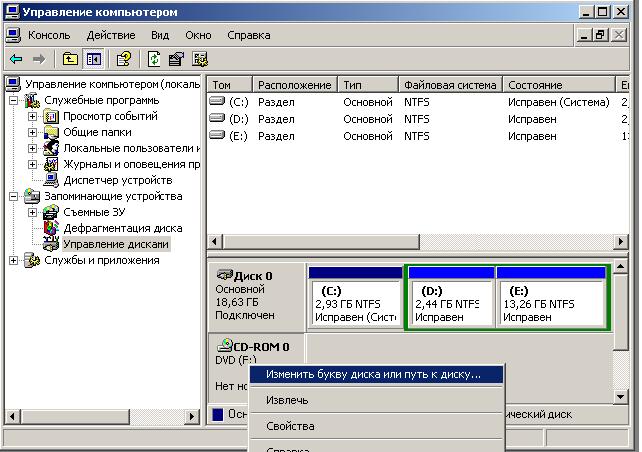Click up arrow of disk view scrollbar
642x452 pixels.
click(x=620, y=267)
